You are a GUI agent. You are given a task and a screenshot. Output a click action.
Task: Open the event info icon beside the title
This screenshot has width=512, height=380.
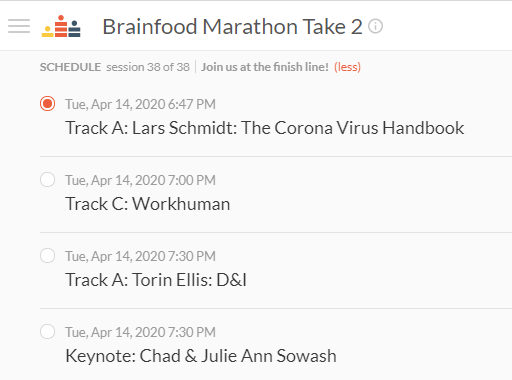(375, 26)
